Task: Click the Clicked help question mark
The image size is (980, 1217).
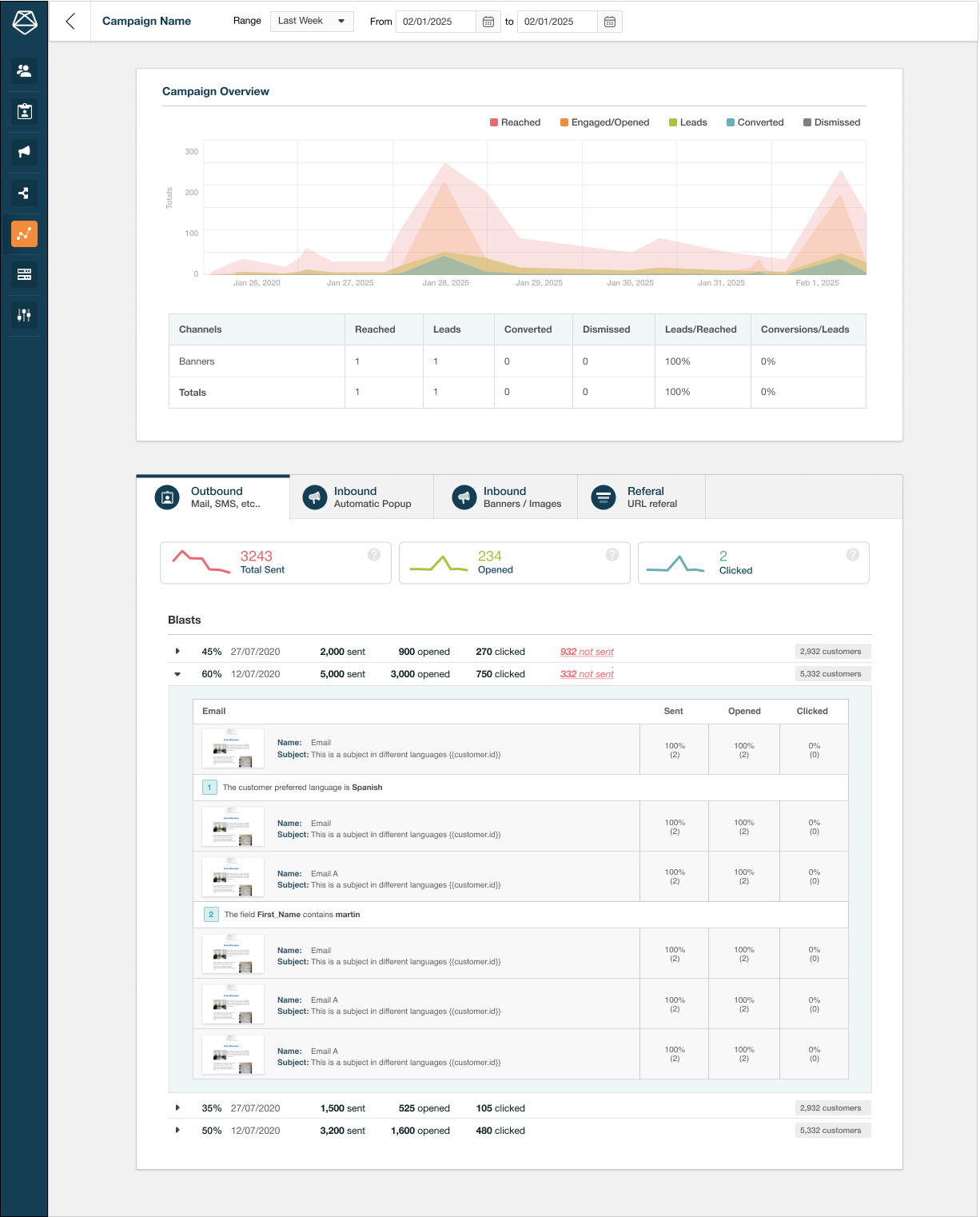Action: (x=853, y=555)
